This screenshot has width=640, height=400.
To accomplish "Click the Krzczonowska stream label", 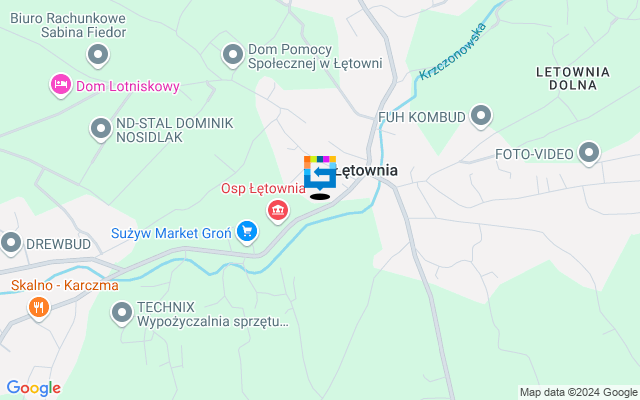I will click(453, 51).
